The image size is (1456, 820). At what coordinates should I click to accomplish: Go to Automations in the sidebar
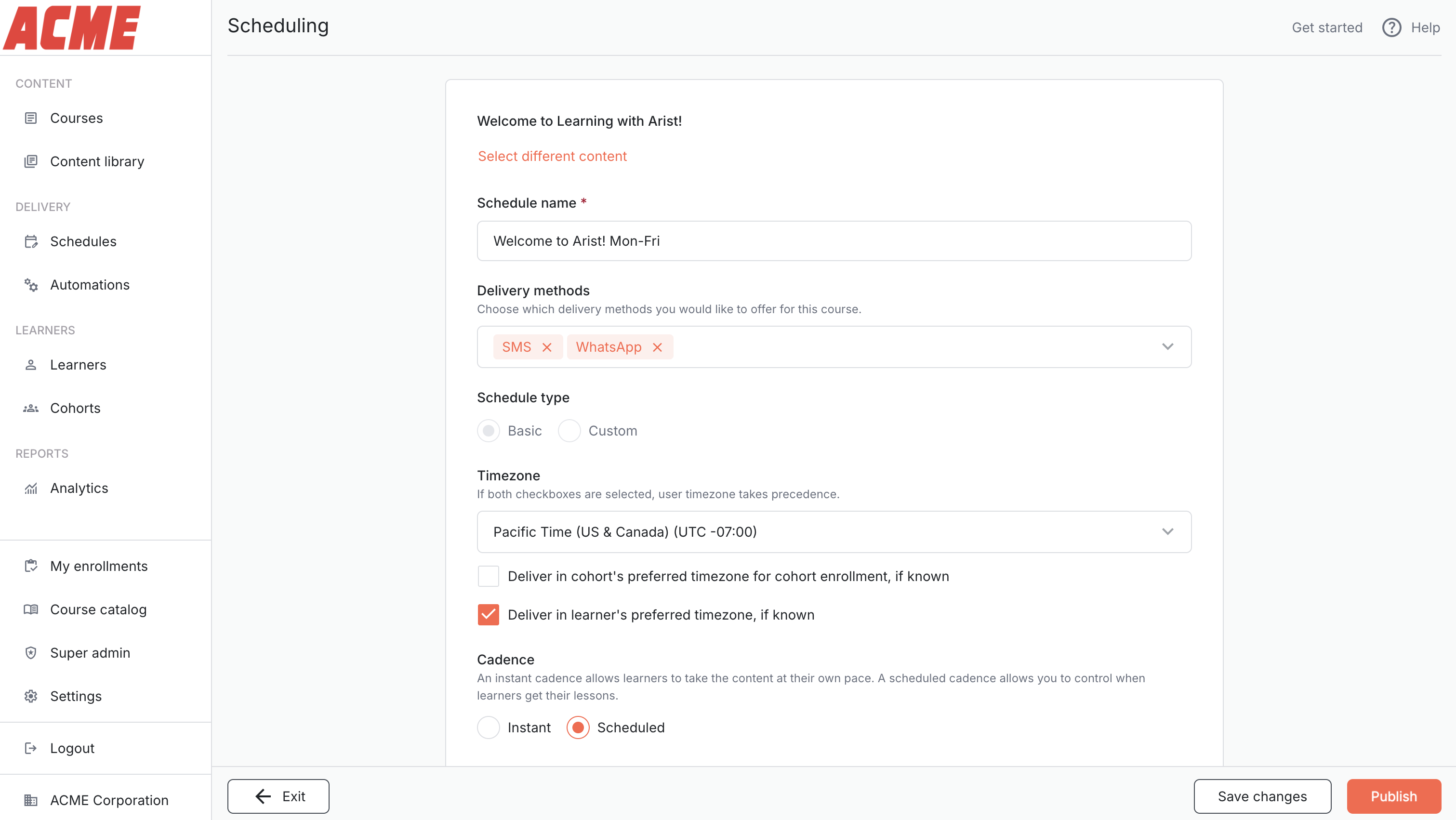coord(90,285)
